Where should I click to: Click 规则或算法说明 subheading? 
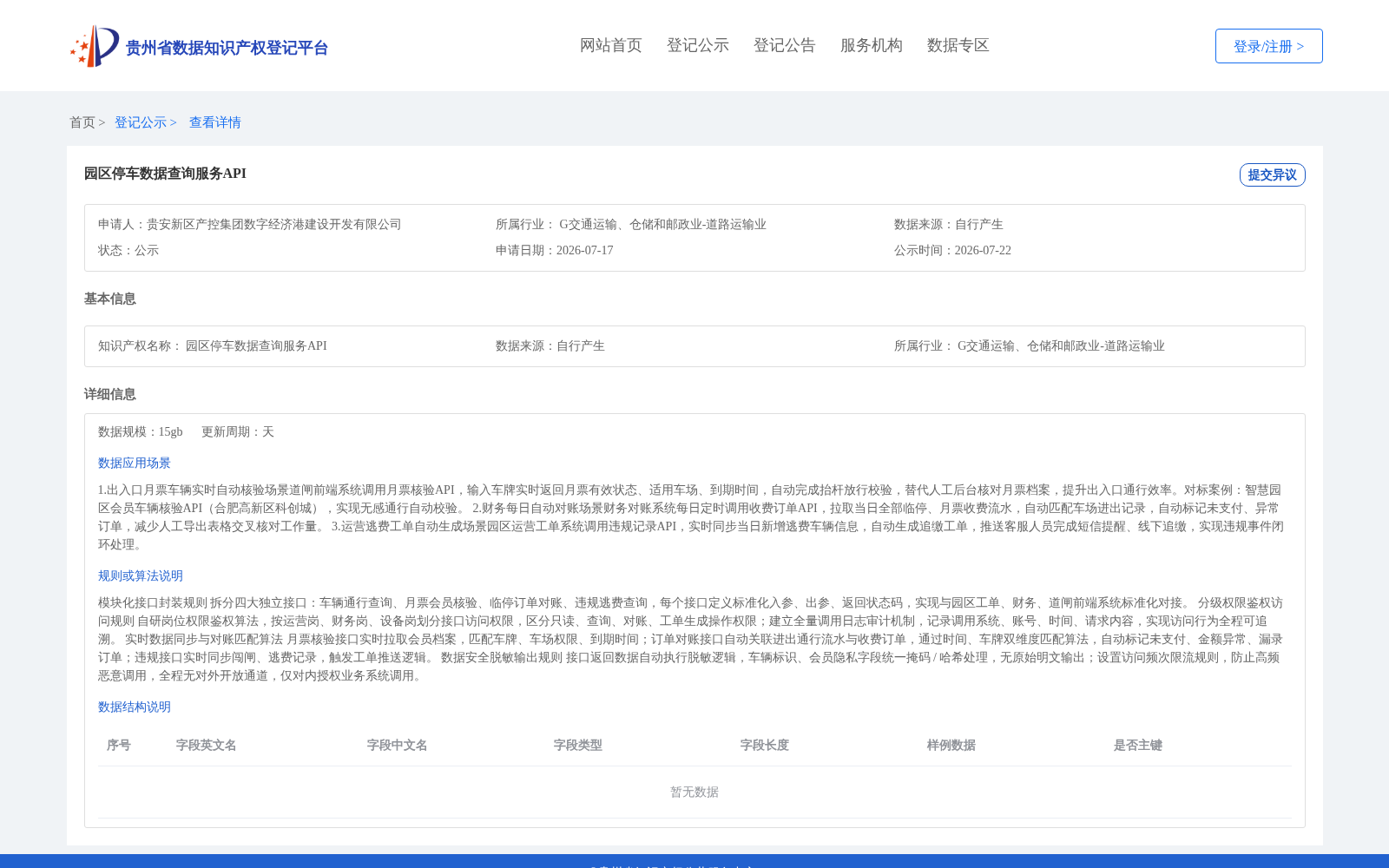141,575
